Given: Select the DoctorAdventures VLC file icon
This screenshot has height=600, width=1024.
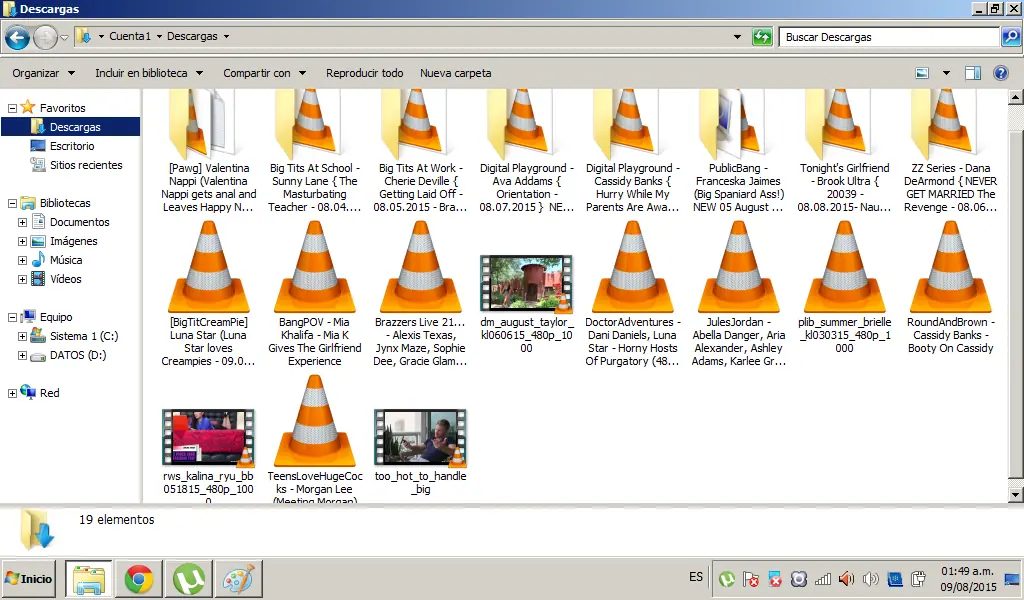Looking at the screenshot, I should [x=633, y=266].
